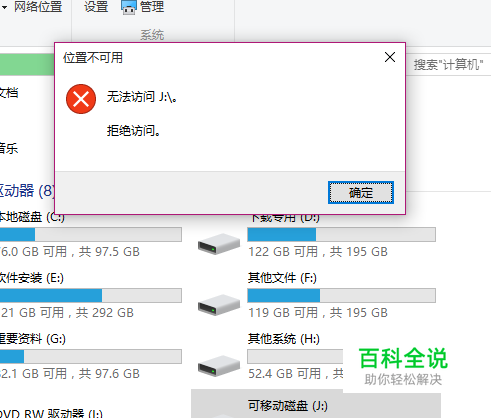Click the 下载专用 (D:) capacity bar
491x418 pixels.
coord(341,235)
